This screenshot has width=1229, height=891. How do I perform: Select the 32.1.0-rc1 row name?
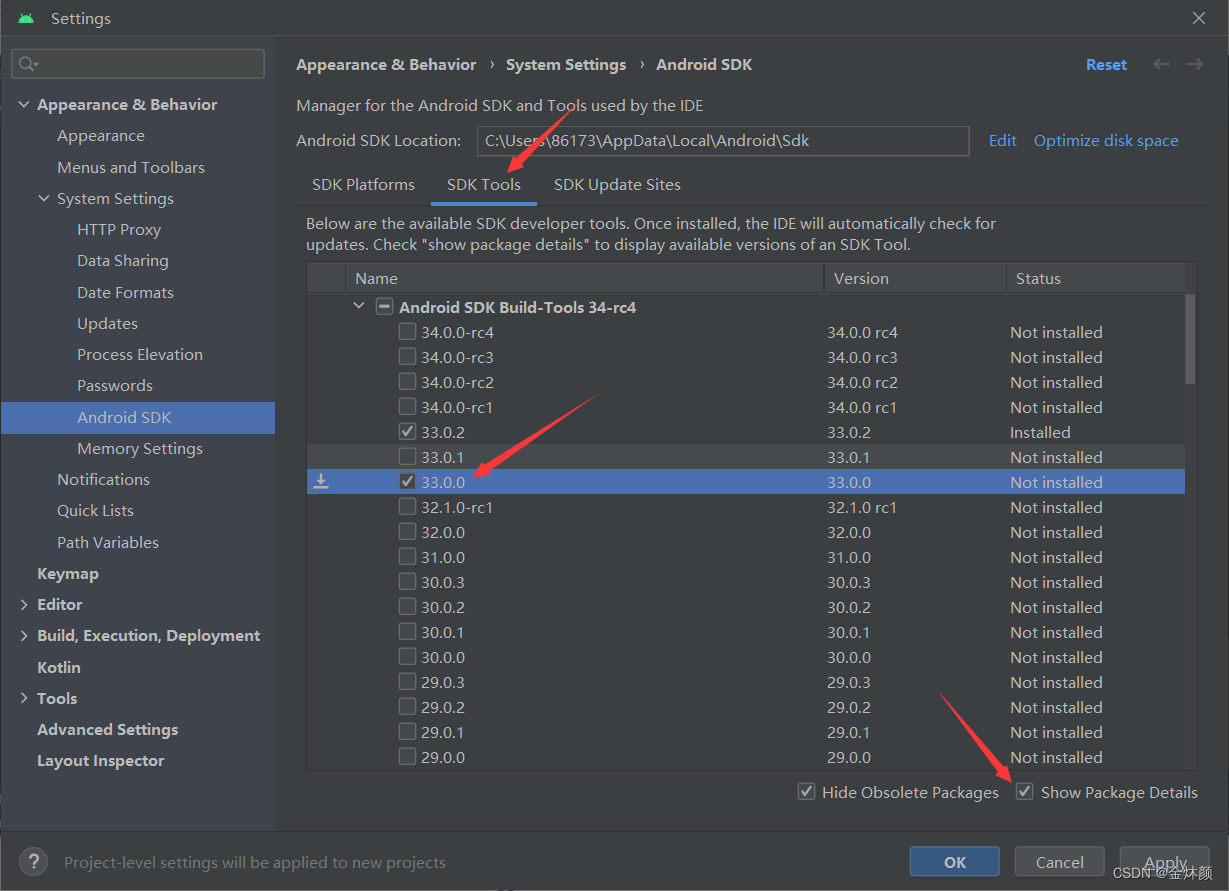coord(457,507)
